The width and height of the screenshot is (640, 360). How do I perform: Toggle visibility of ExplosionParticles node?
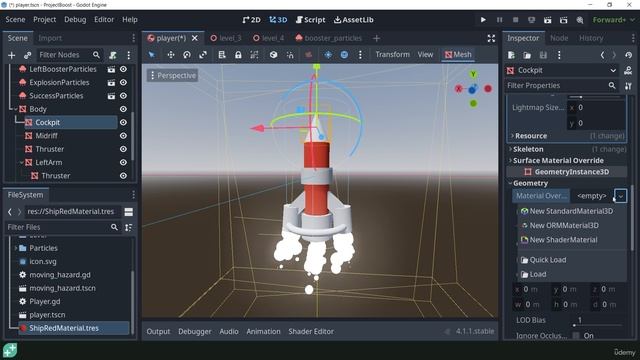pyautogui.click(x=123, y=82)
